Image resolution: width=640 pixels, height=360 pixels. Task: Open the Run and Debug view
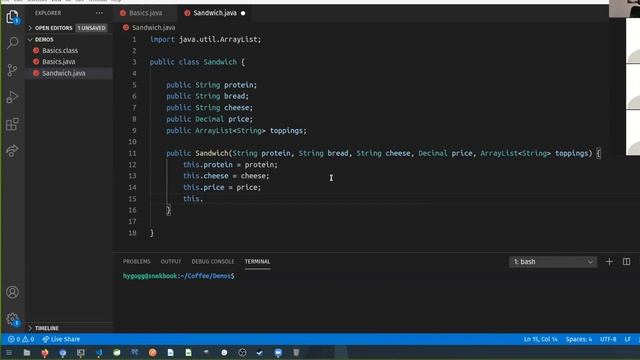point(13,97)
